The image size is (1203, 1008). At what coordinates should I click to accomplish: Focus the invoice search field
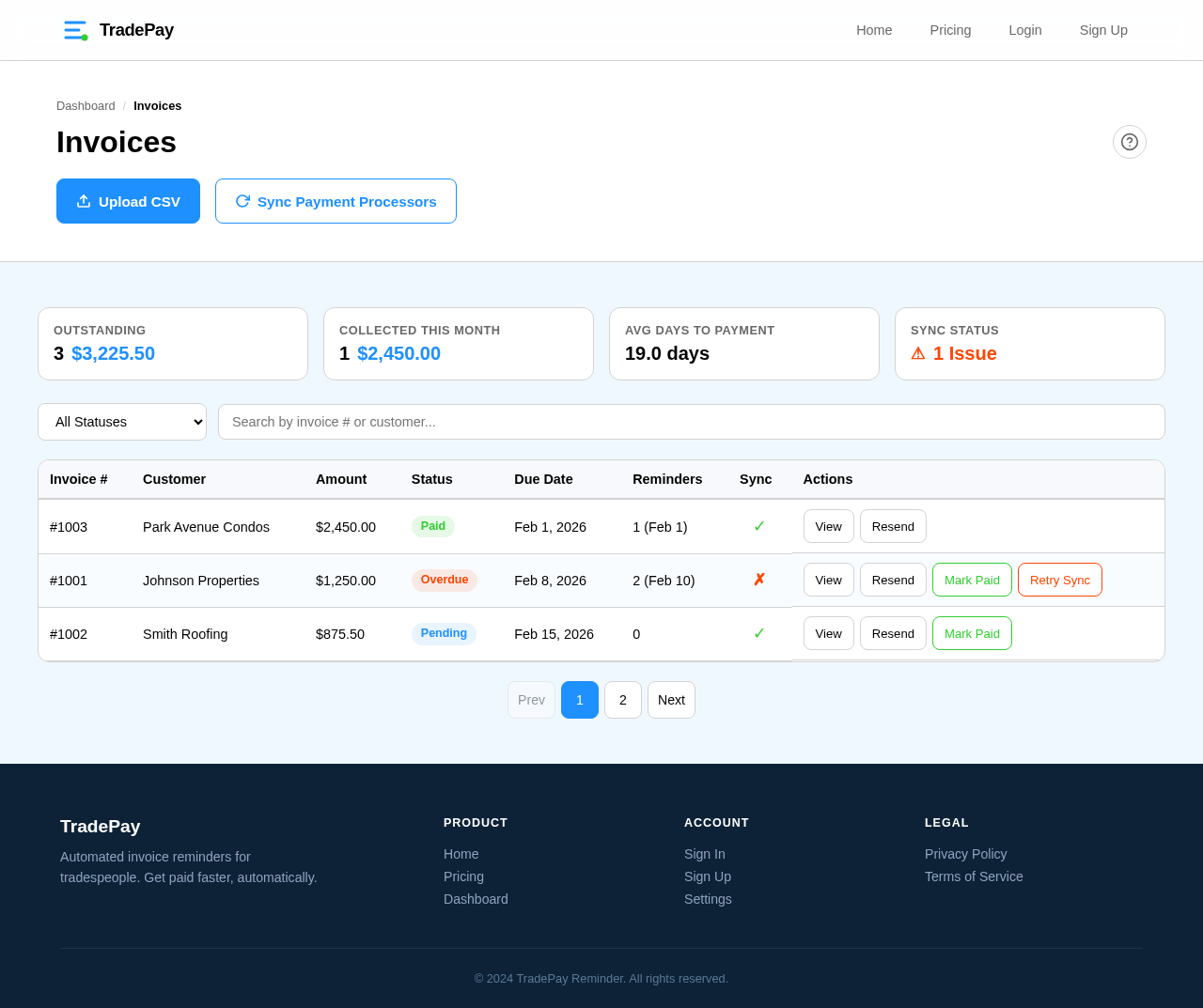(x=692, y=422)
